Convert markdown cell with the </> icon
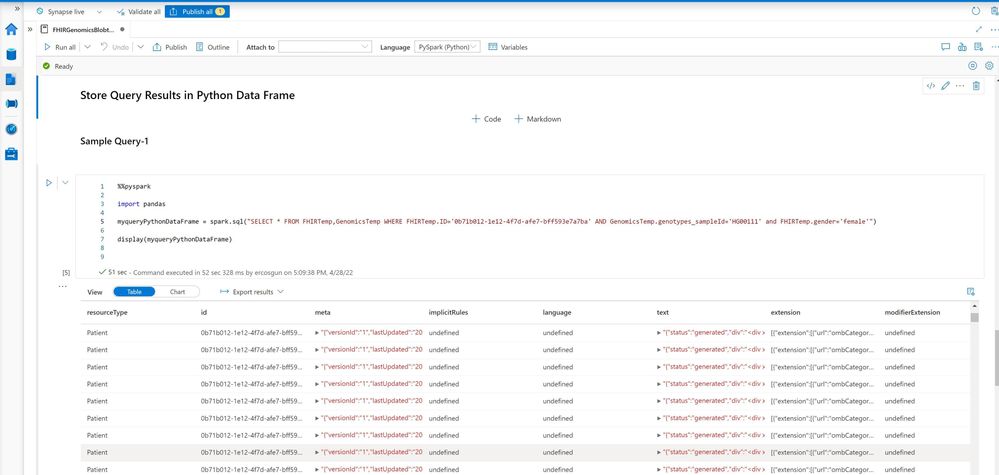 click(931, 86)
